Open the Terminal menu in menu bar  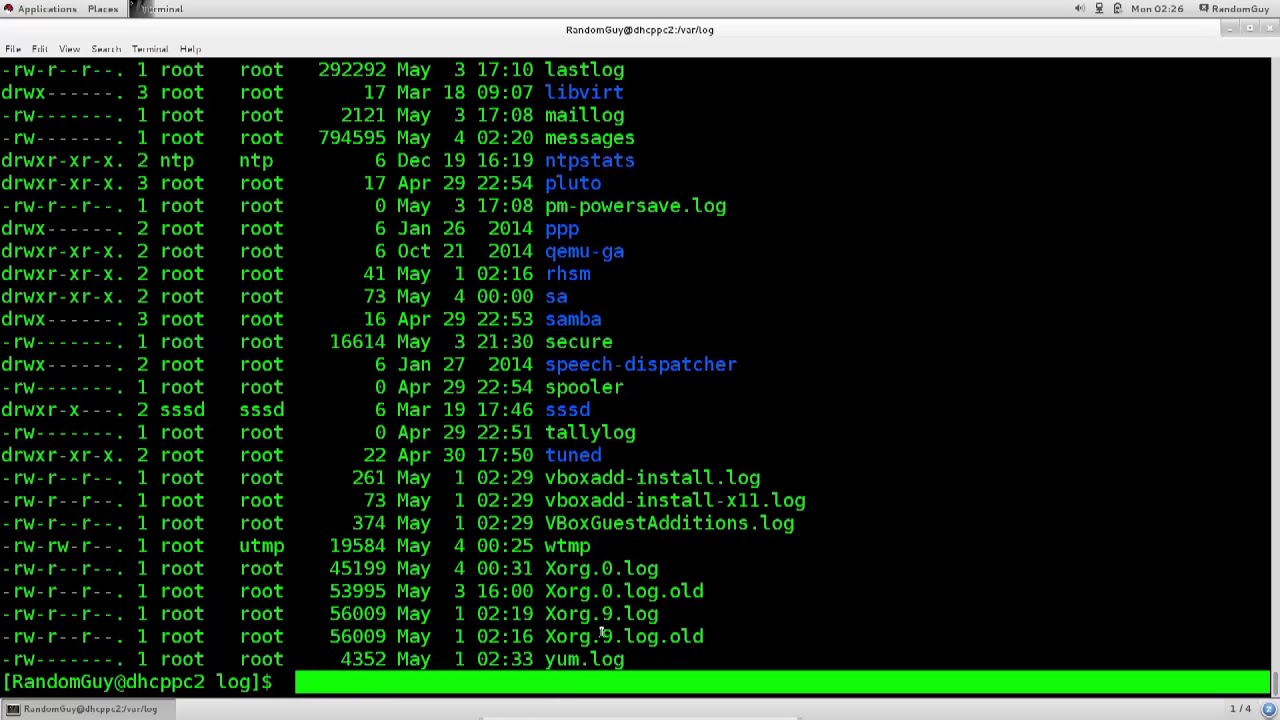click(150, 49)
